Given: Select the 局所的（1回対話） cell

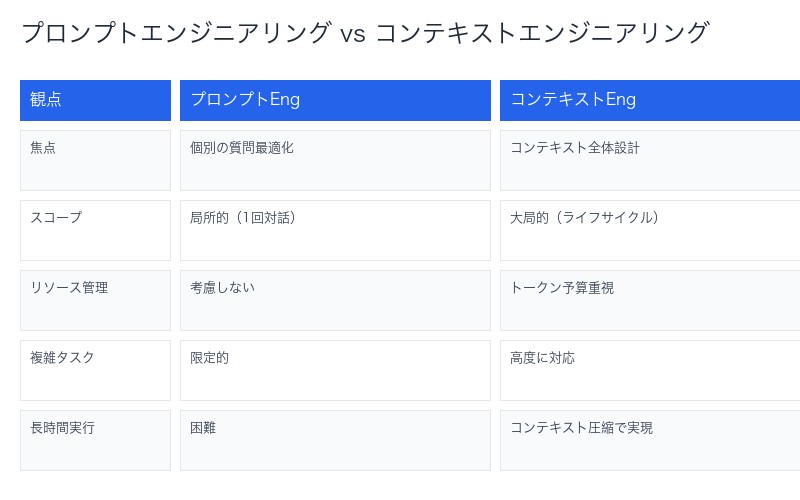Looking at the screenshot, I should coord(335,230).
